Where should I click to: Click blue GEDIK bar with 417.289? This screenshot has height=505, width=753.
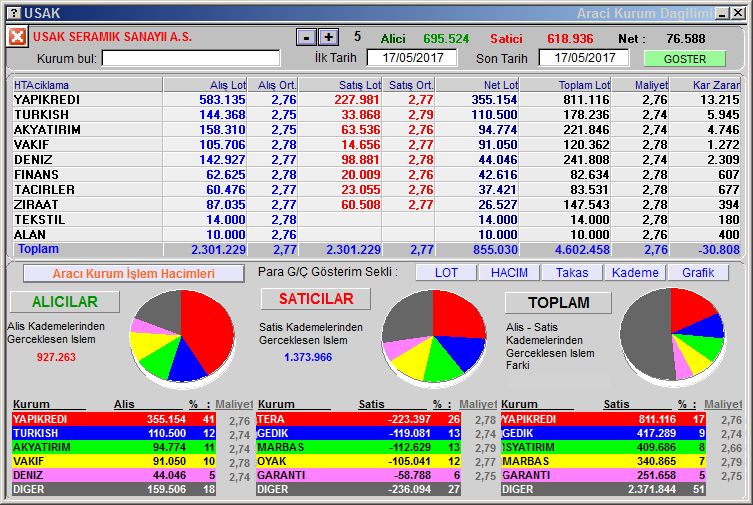pyautogui.click(x=603, y=433)
